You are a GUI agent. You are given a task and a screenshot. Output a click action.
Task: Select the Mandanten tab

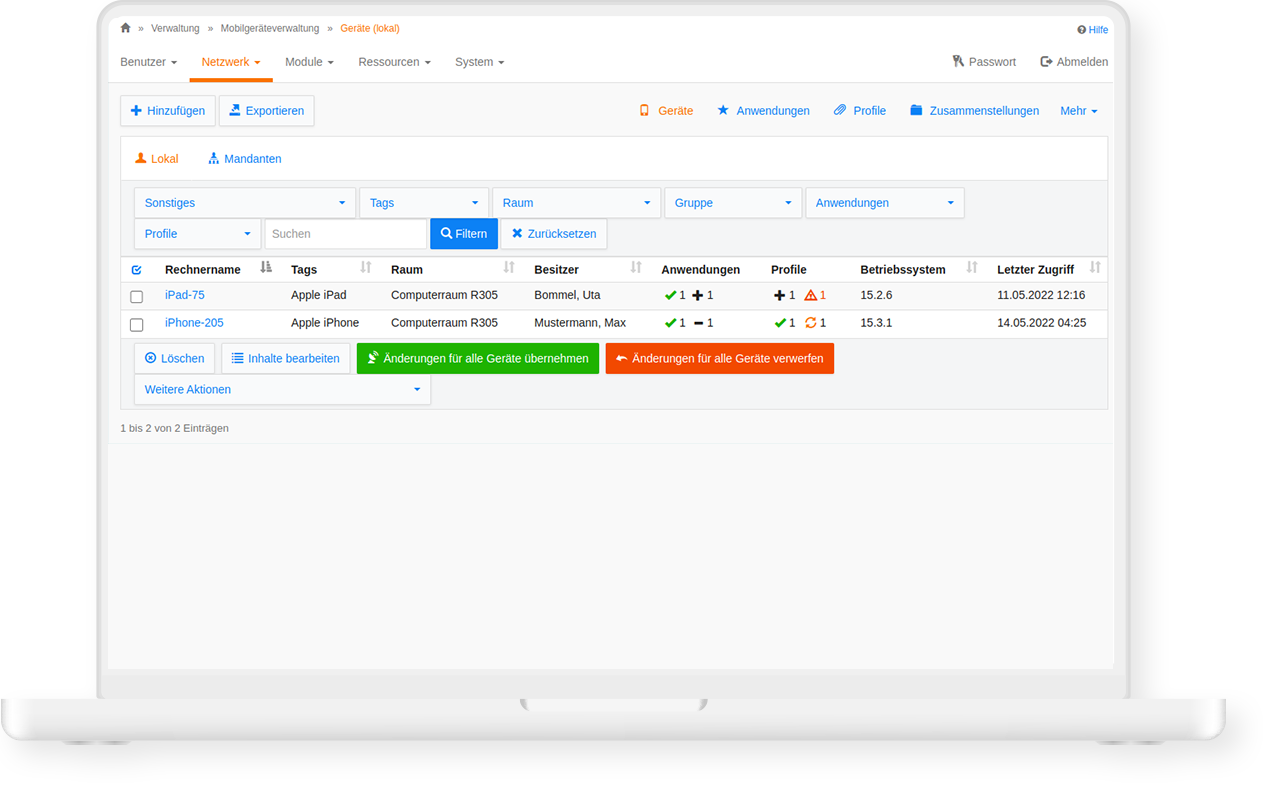coord(245,159)
